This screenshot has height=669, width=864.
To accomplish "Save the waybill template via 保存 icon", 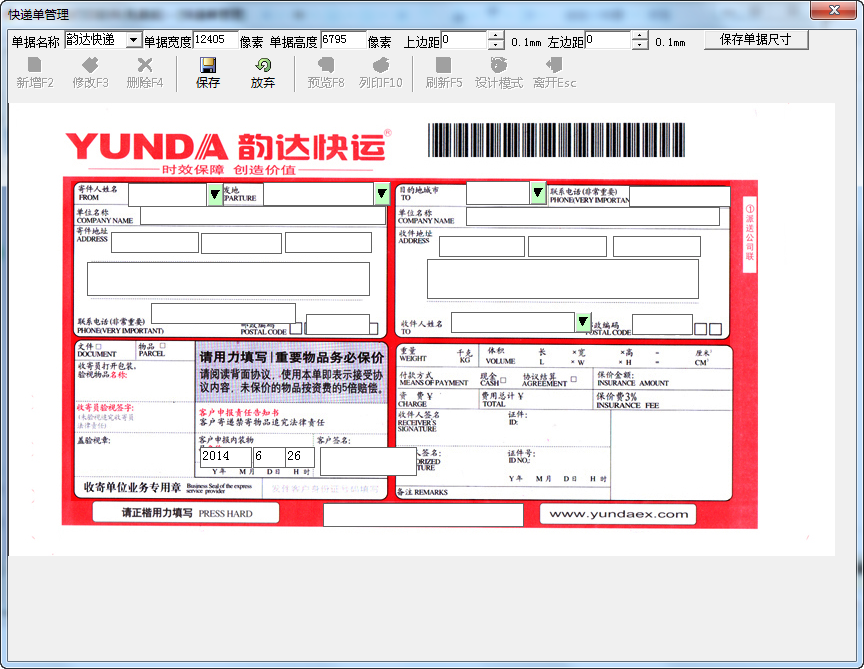I will click(x=208, y=72).
